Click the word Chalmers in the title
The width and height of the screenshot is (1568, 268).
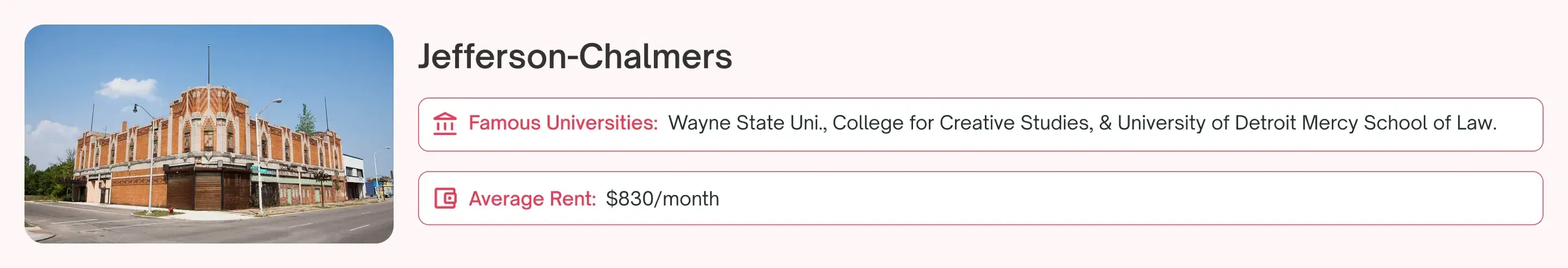point(655,56)
